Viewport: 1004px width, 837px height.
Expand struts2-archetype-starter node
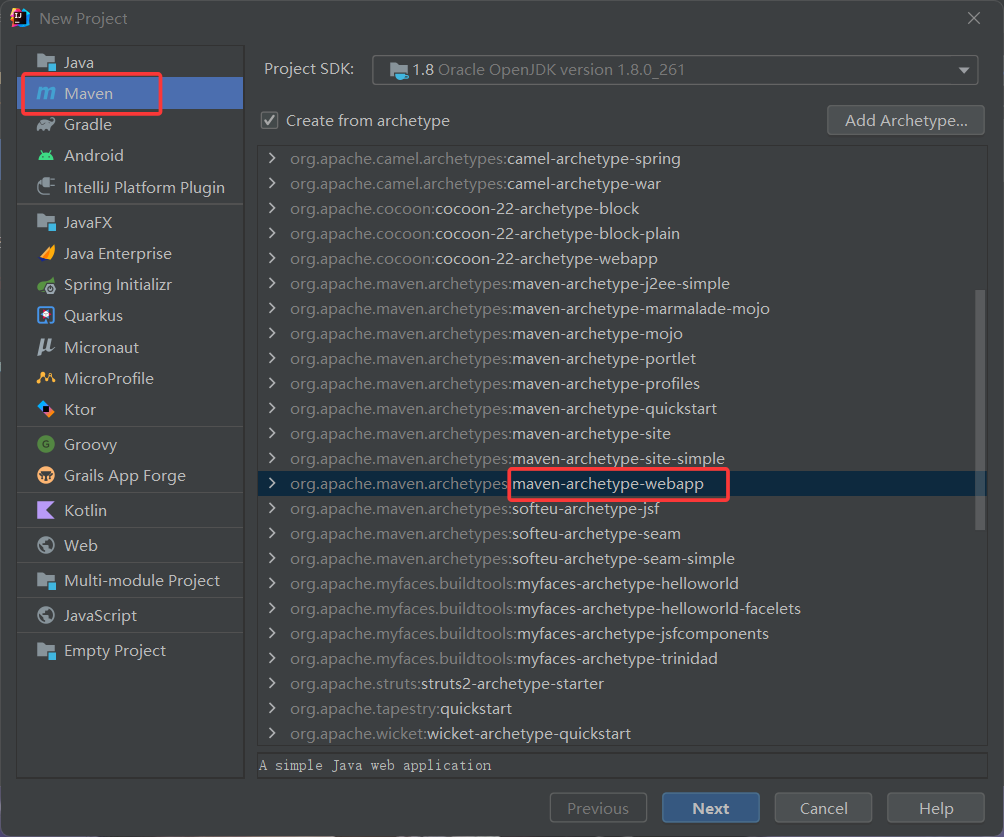(272, 683)
